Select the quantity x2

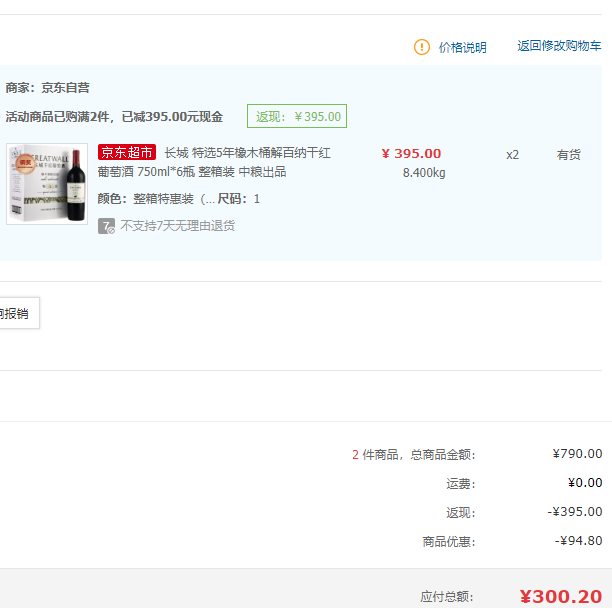pyautogui.click(x=512, y=155)
